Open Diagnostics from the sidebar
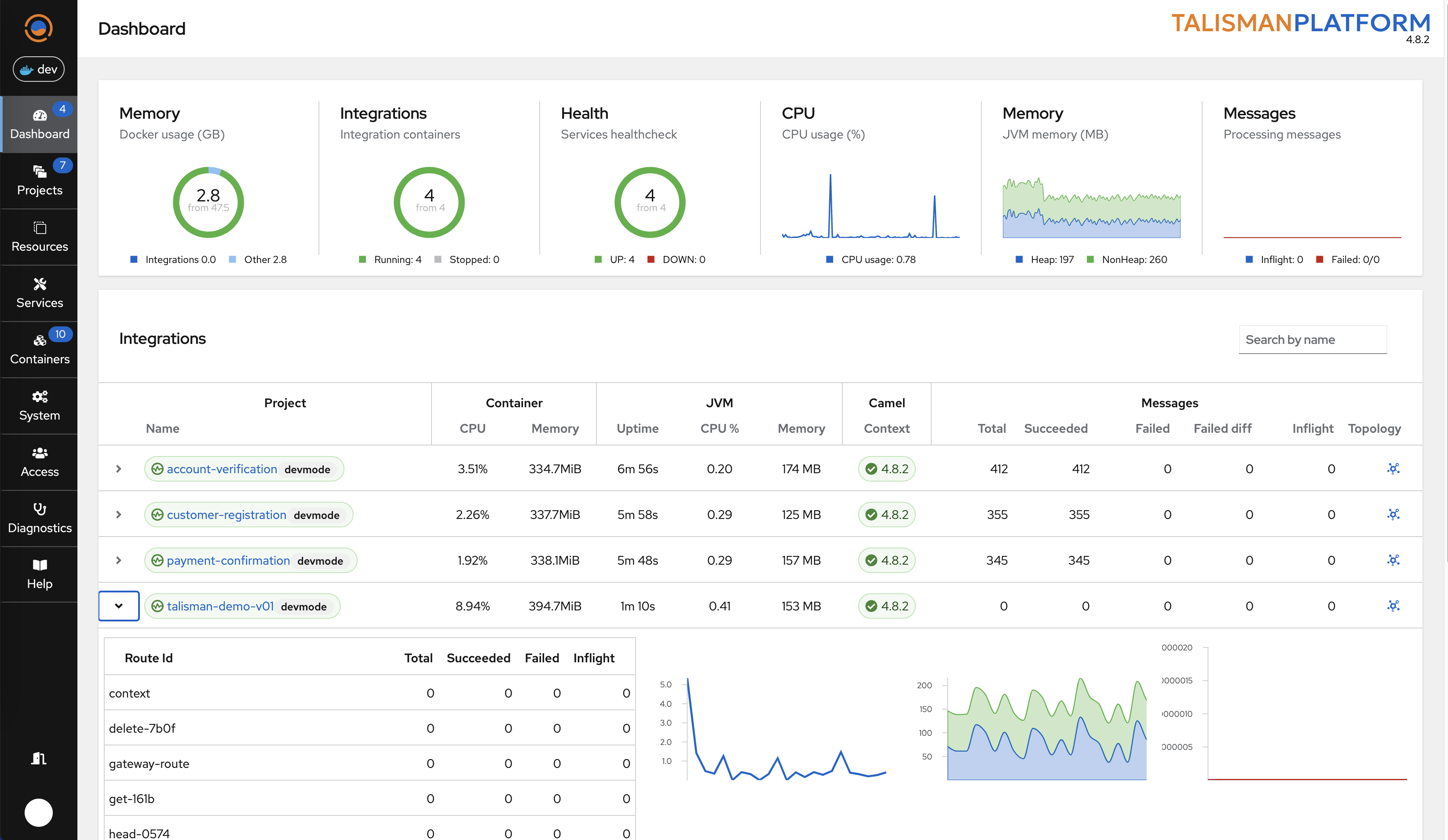The width and height of the screenshot is (1448, 840). coord(39,518)
